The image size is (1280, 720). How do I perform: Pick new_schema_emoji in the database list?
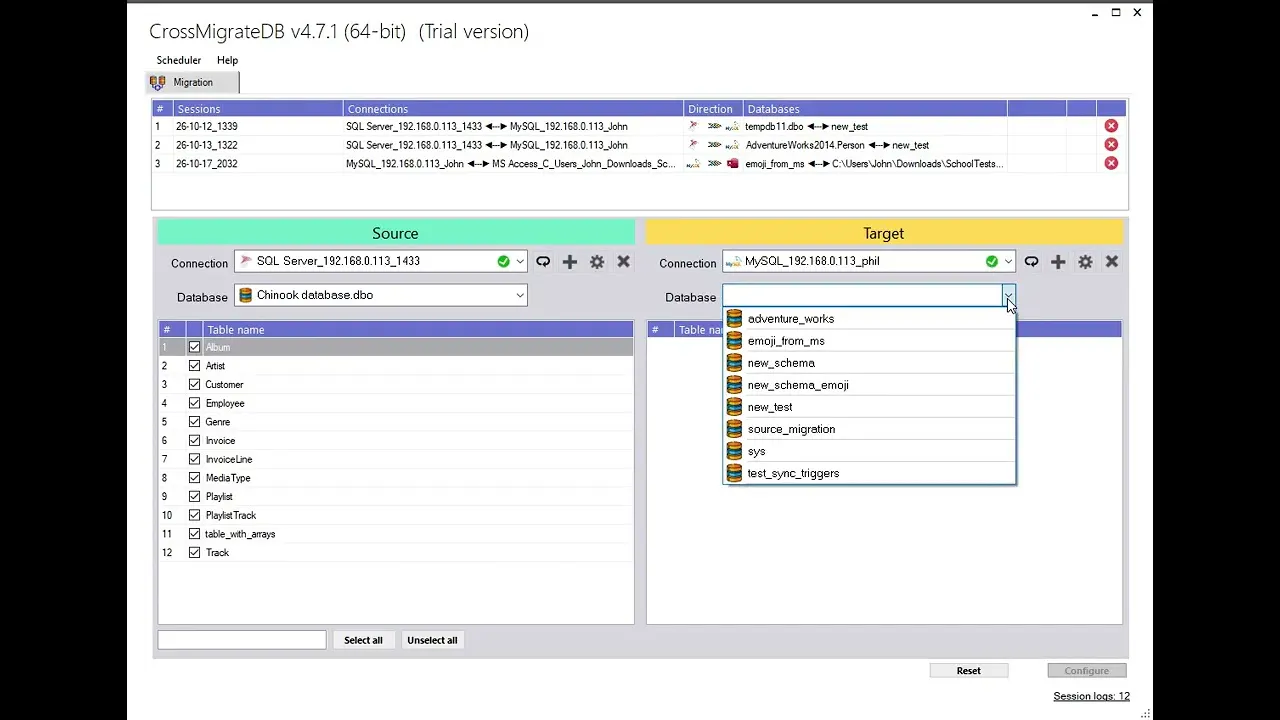(869, 385)
